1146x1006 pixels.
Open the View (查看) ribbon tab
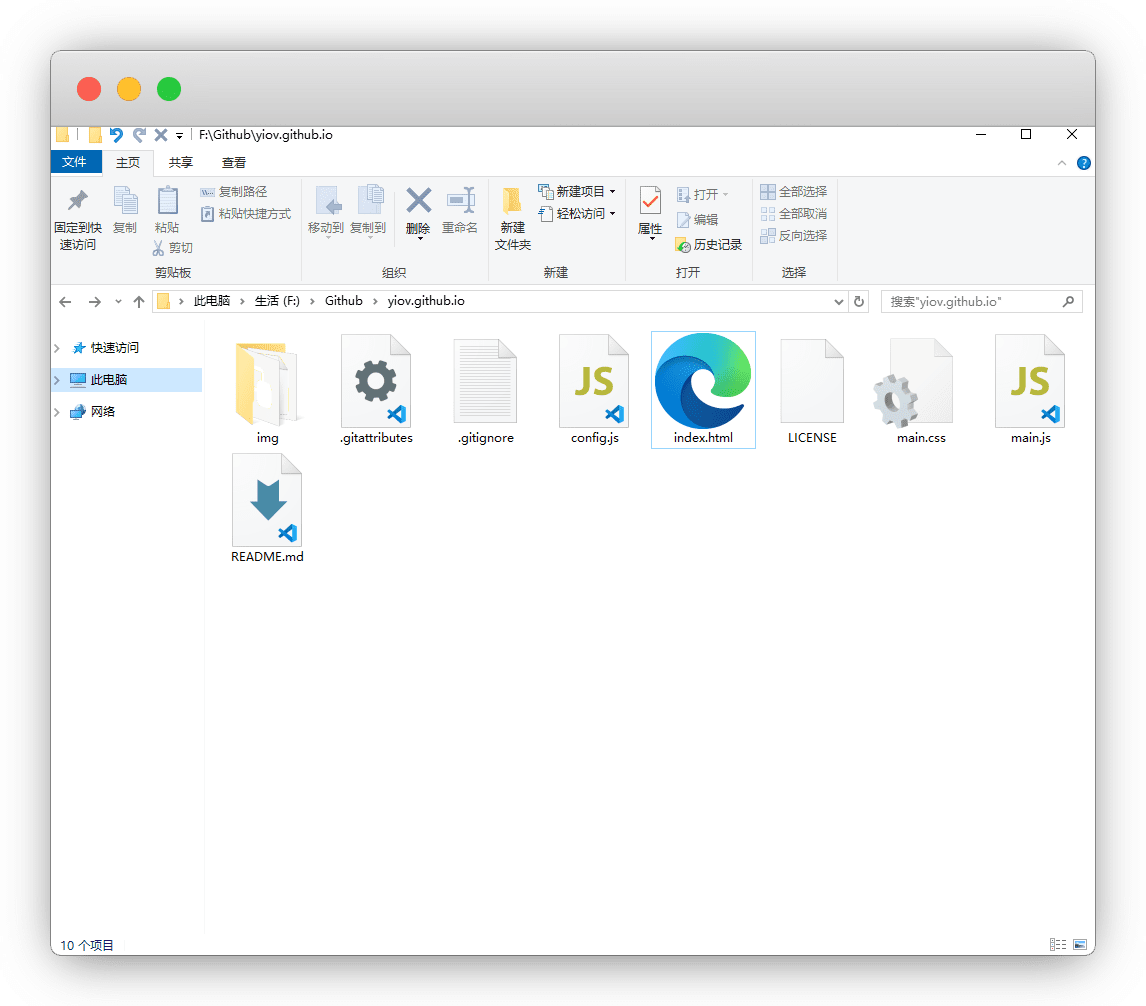click(234, 163)
